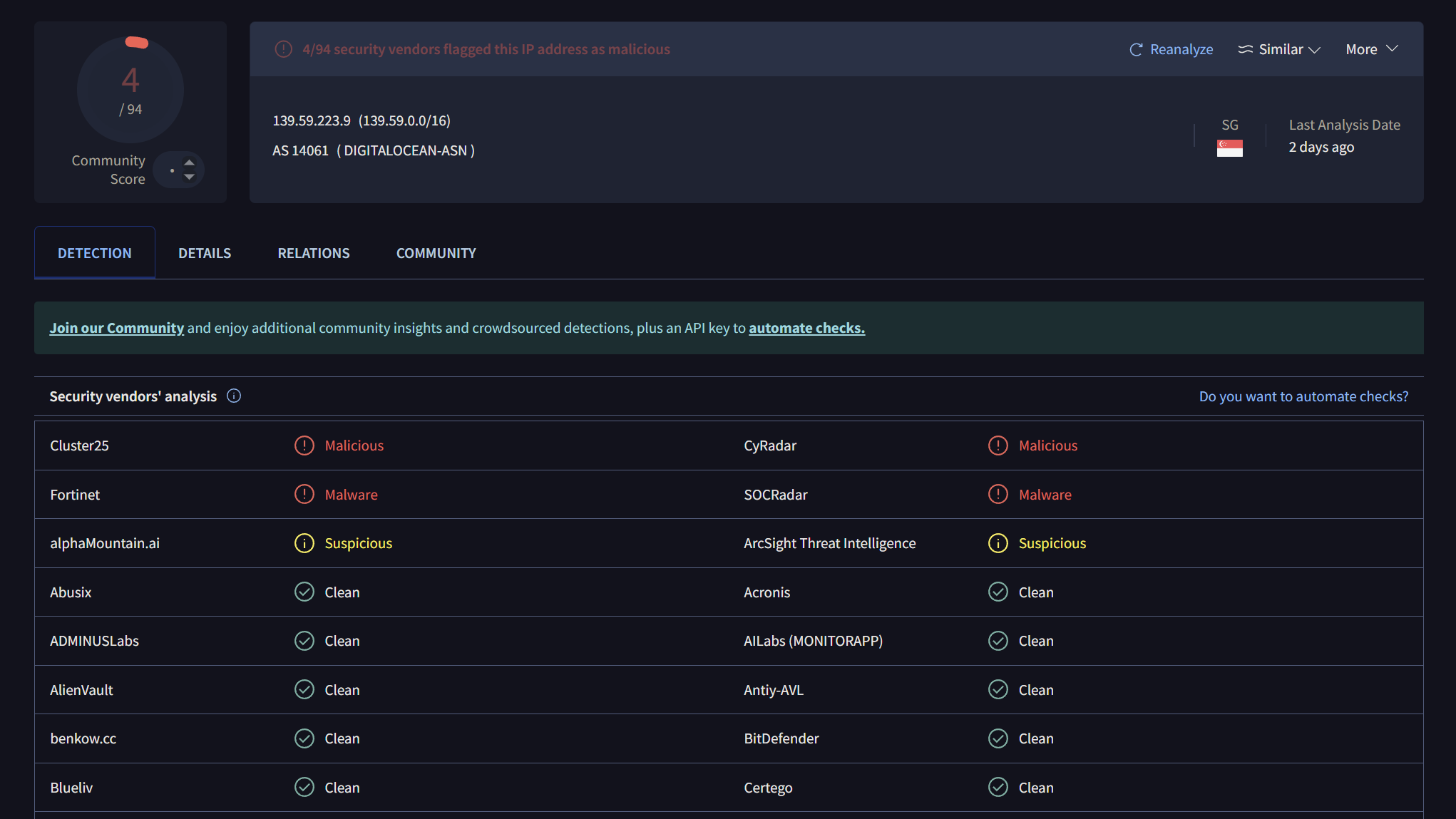The width and height of the screenshot is (1456, 819).
Task: Downvote the community score arrow
Action: (189, 177)
